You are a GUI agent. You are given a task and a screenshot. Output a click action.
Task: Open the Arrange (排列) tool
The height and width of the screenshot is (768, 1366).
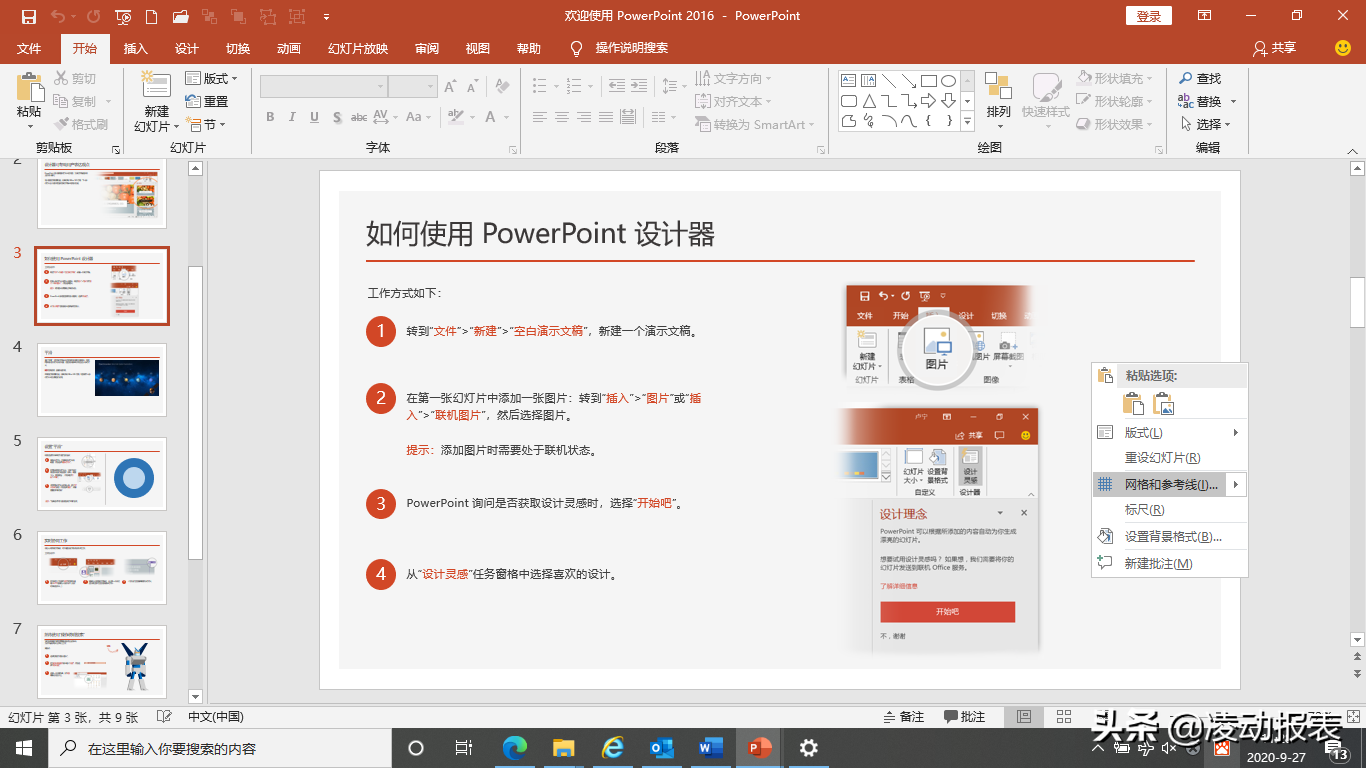(x=998, y=100)
